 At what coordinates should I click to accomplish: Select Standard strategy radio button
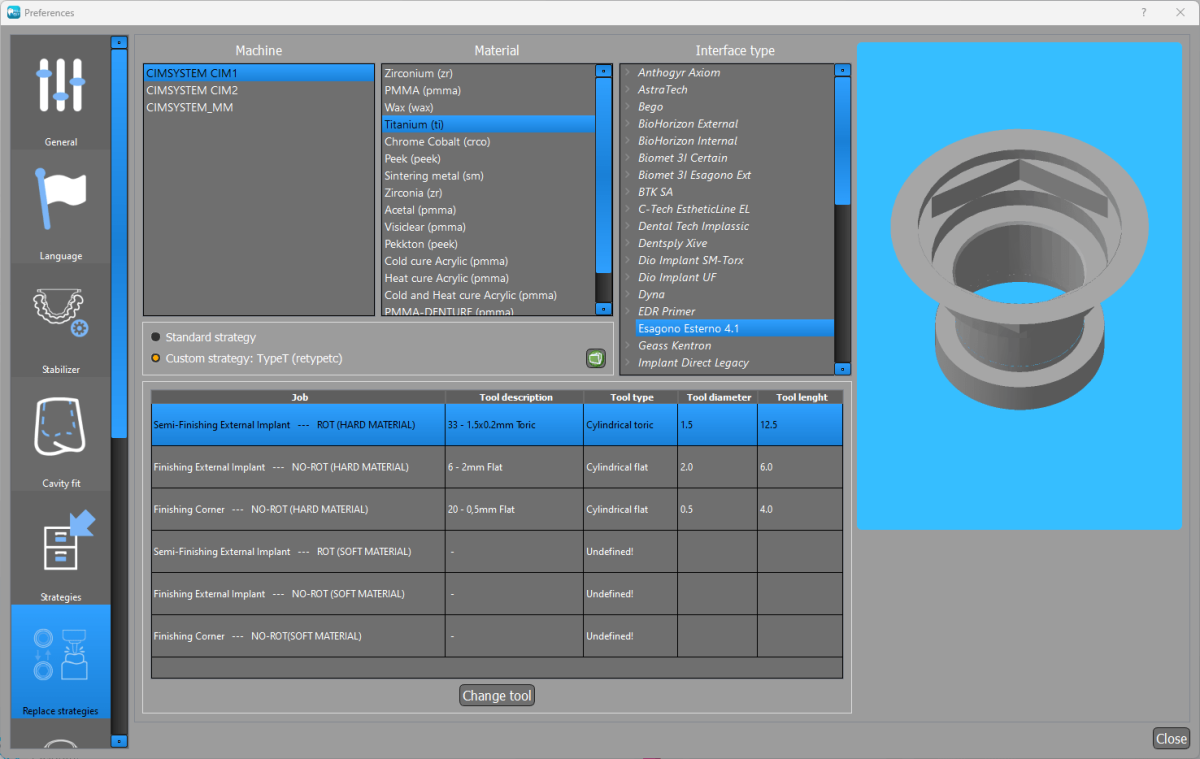[x=156, y=338]
